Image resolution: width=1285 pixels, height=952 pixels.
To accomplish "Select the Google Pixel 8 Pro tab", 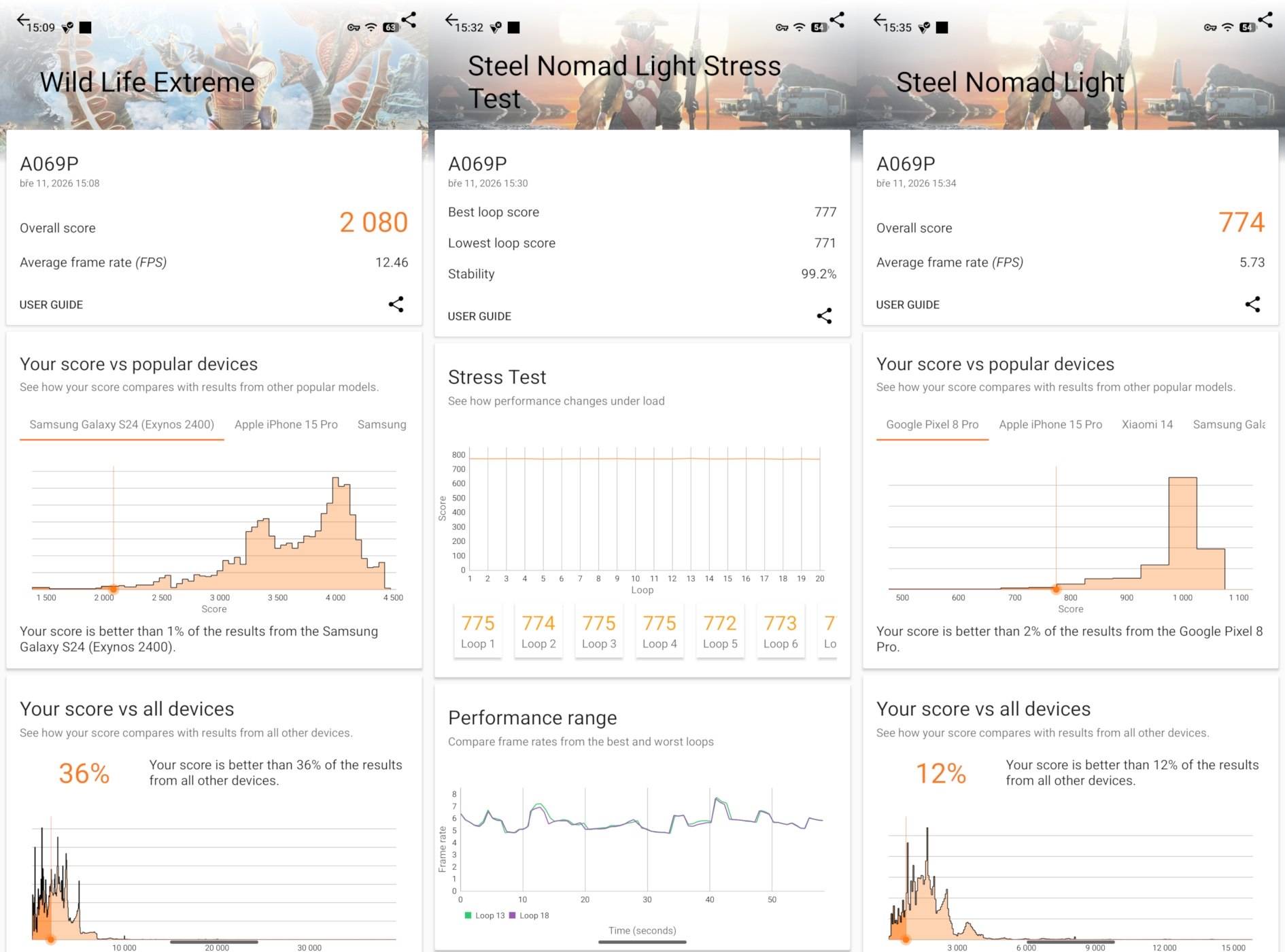I will (x=932, y=424).
